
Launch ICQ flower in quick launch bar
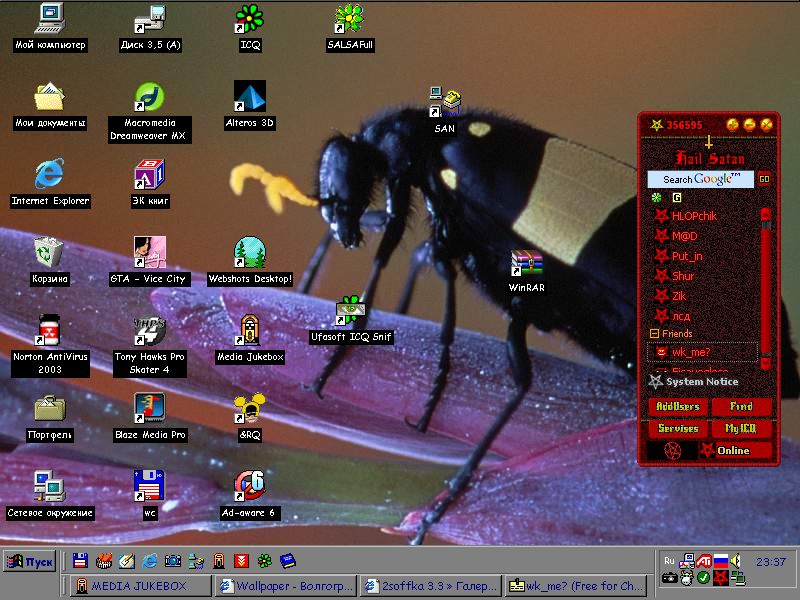click(x=265, y=561)
